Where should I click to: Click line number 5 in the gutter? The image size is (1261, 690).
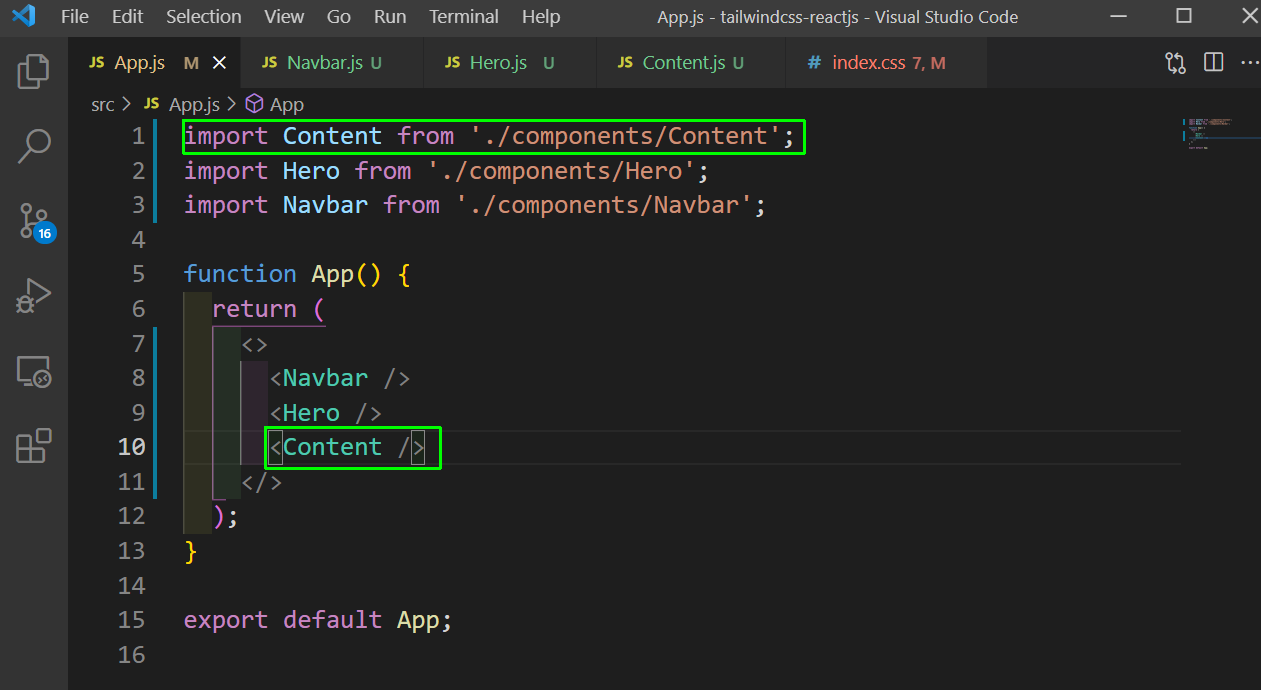click(137, 274)
